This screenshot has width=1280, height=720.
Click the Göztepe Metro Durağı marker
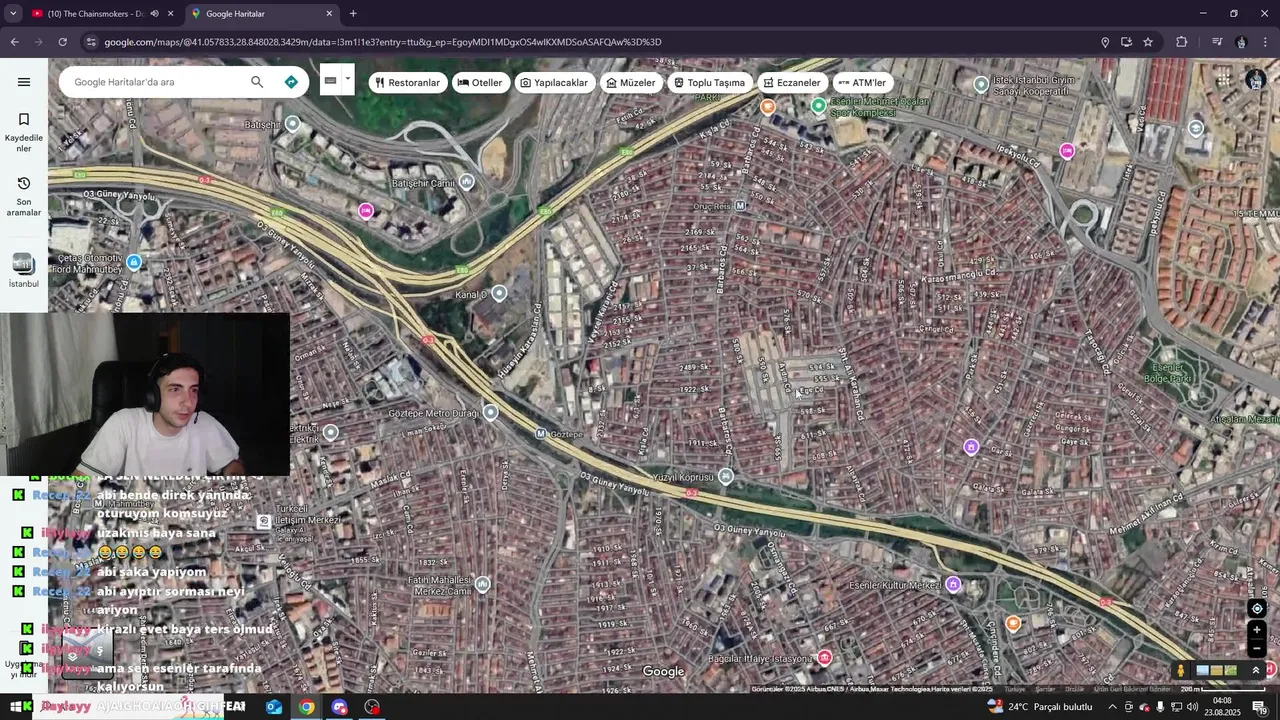tap(490, 412)
